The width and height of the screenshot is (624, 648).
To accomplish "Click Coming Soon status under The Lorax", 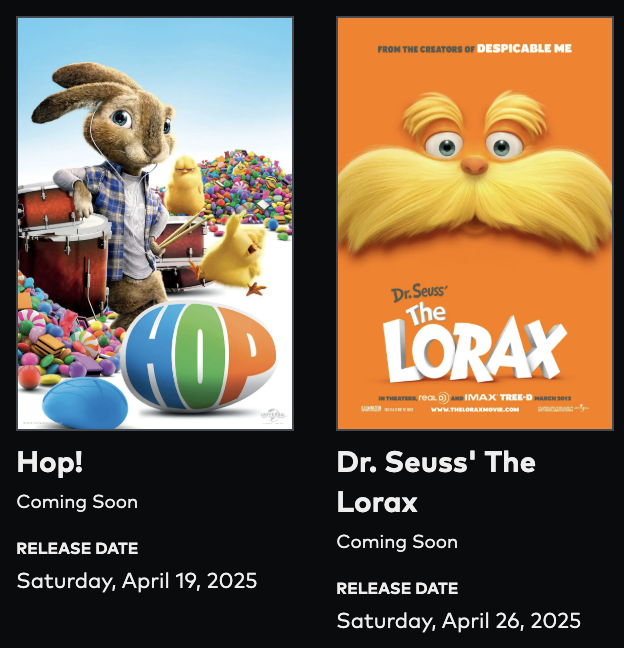I will tap(397, 542).
